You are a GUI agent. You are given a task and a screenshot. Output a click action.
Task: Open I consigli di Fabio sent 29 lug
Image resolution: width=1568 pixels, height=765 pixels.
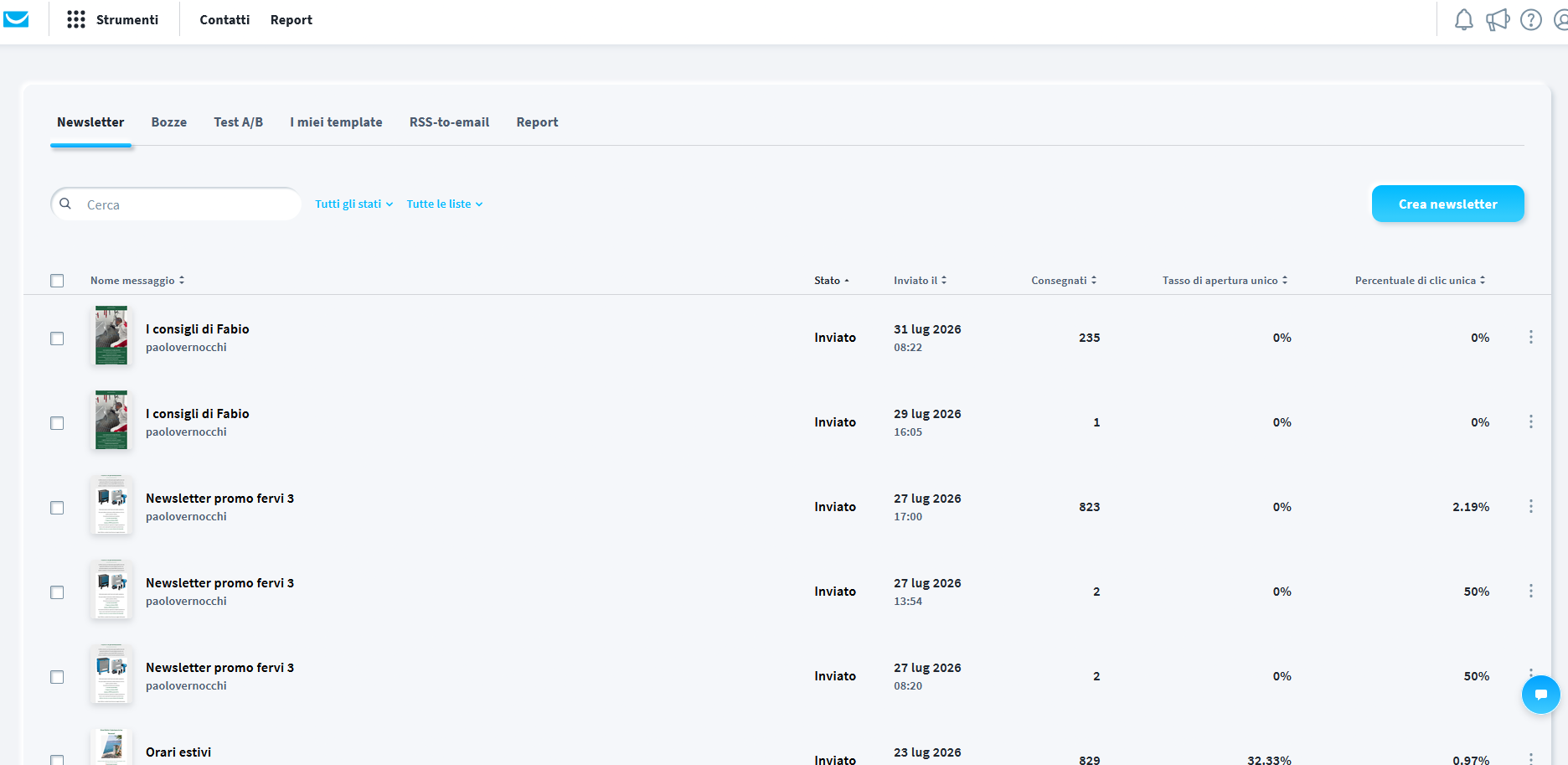point(198,414)
